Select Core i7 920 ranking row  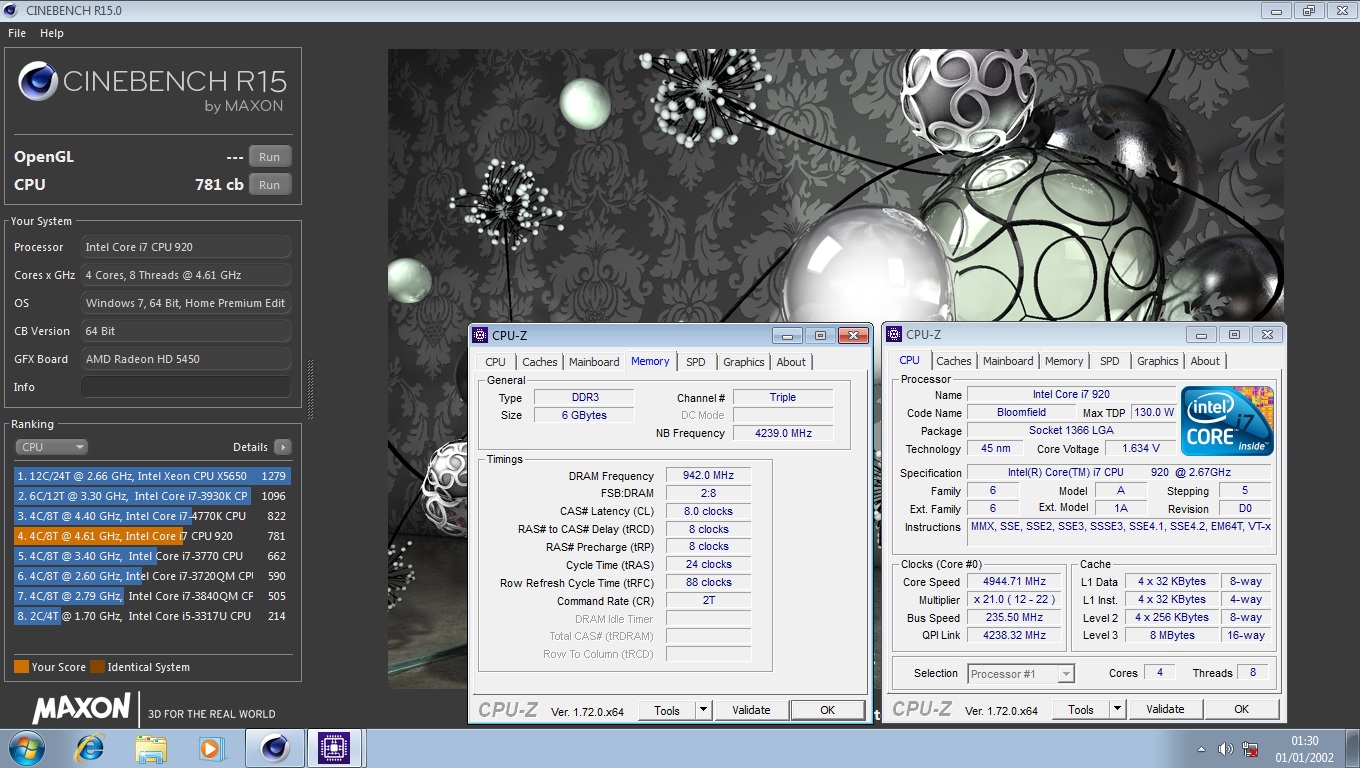(x=152, y=536)
